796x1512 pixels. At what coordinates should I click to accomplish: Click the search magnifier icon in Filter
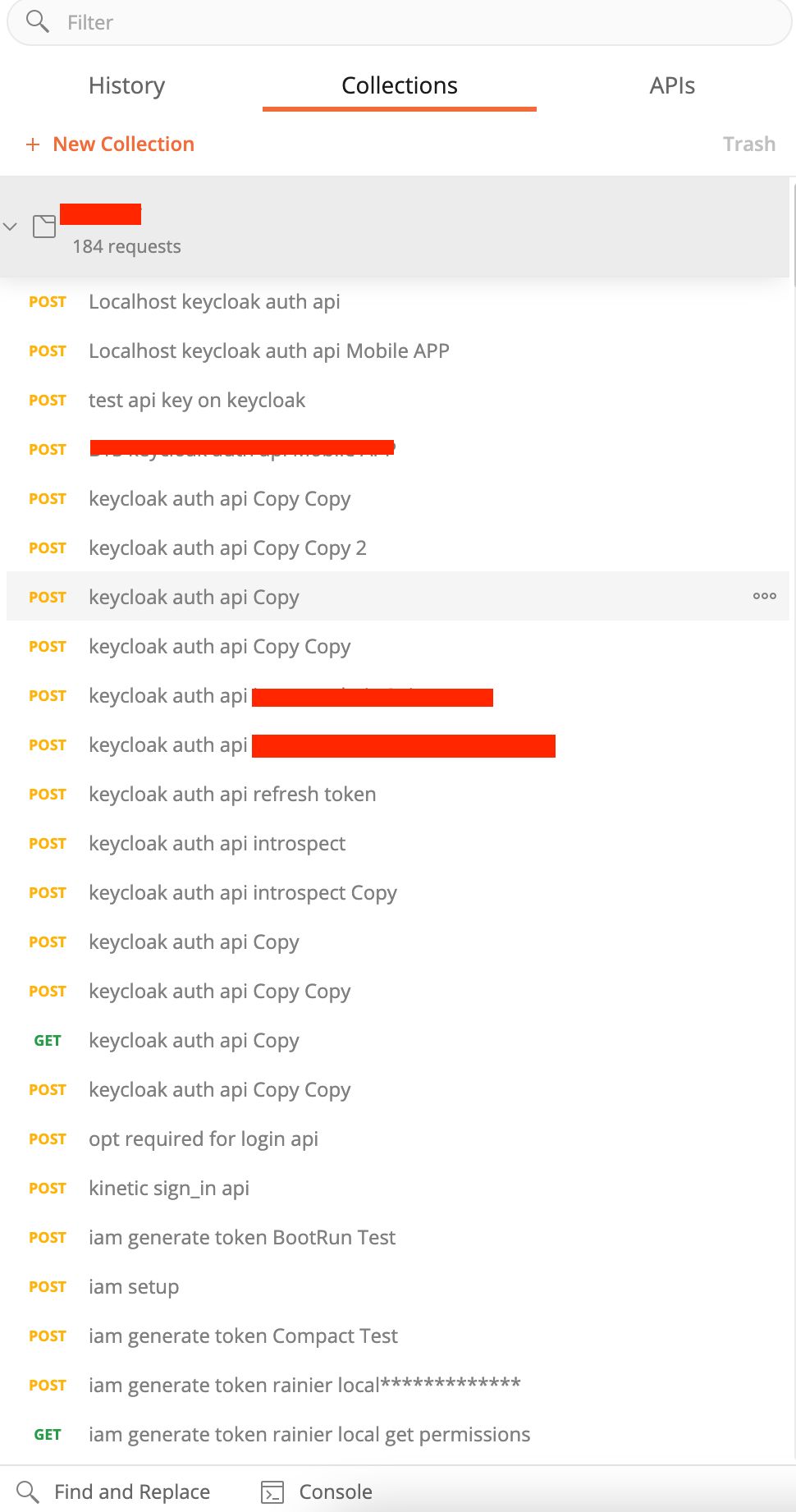pos(37,21)
